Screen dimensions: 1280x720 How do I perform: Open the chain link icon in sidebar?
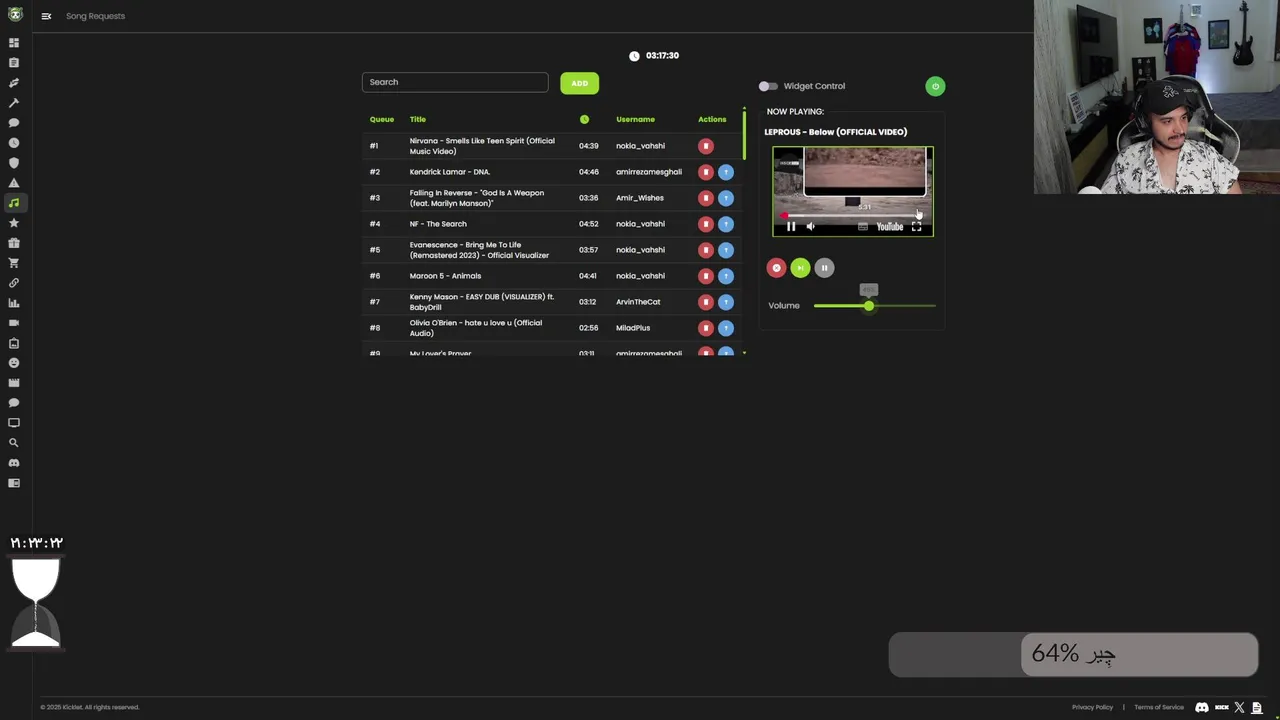(14, 283)
